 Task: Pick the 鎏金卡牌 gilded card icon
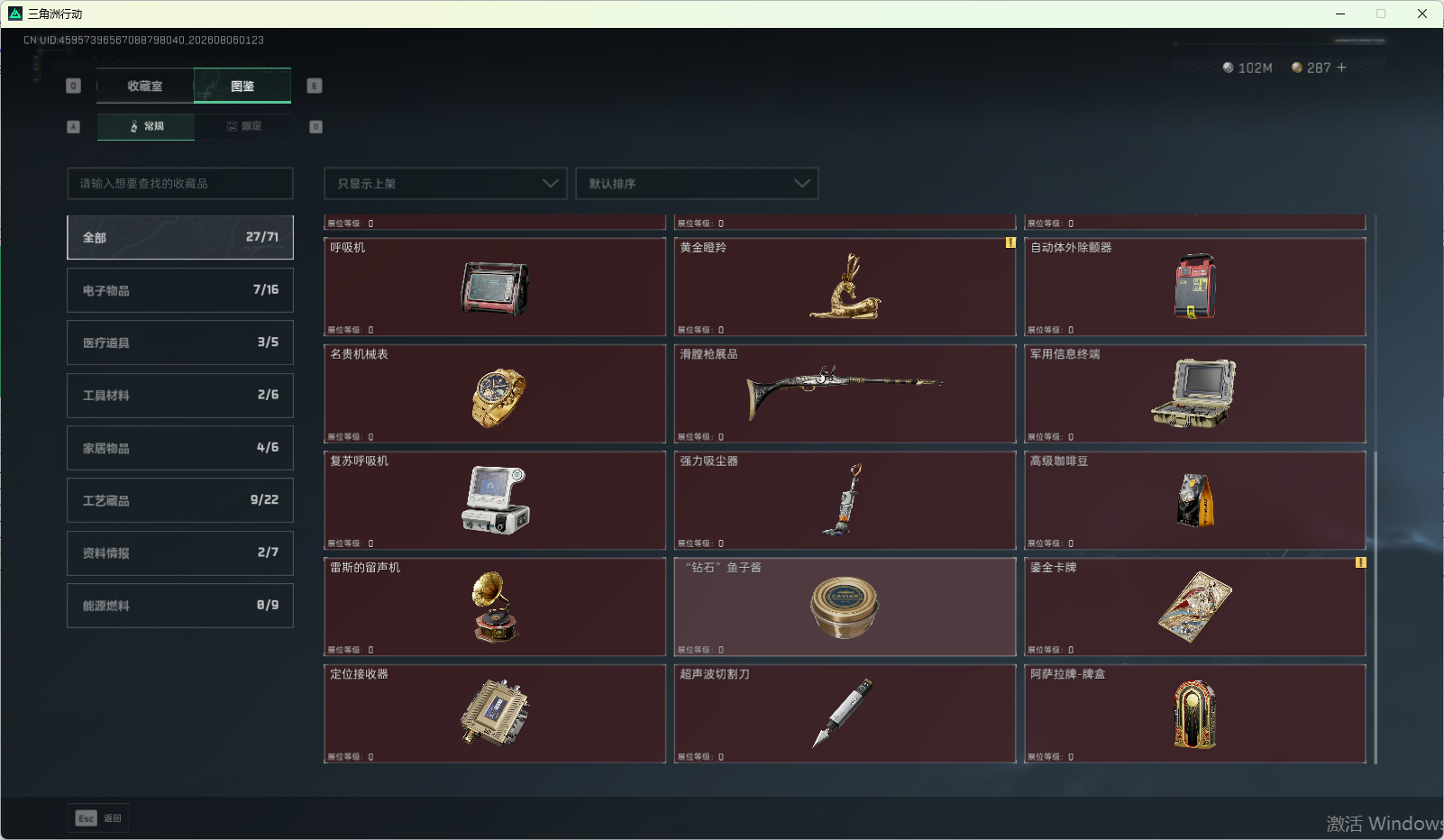1195,607
